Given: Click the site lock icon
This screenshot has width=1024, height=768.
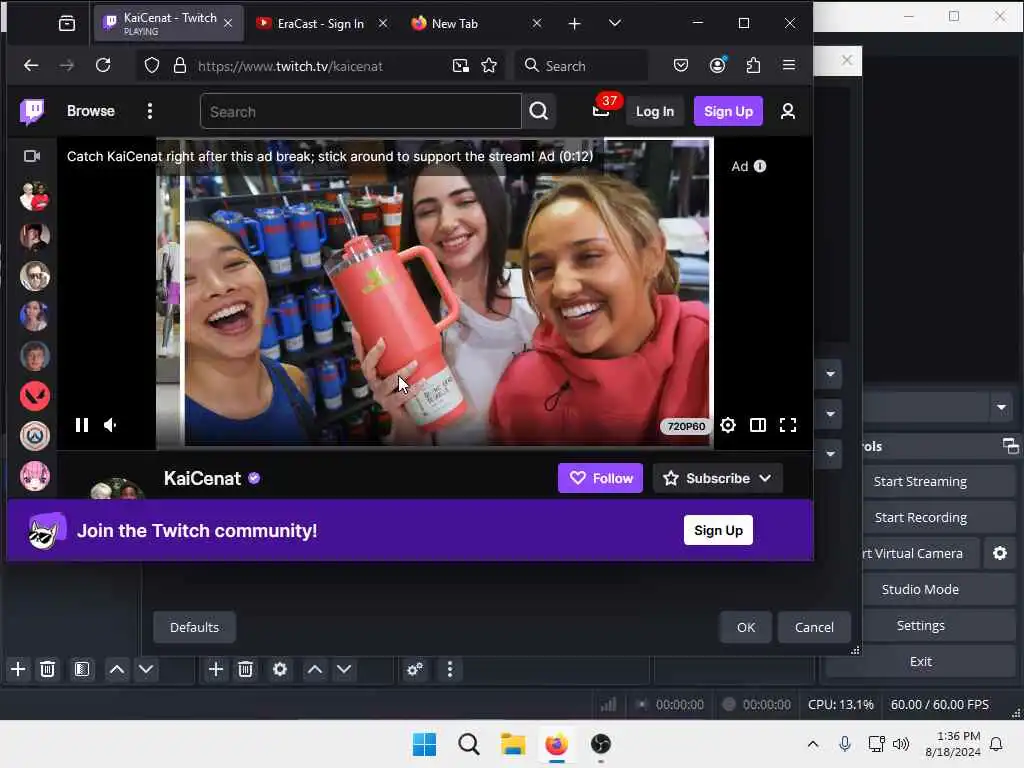Looking at the screenshot, I should pyautogui.click(x=180, y=65).
